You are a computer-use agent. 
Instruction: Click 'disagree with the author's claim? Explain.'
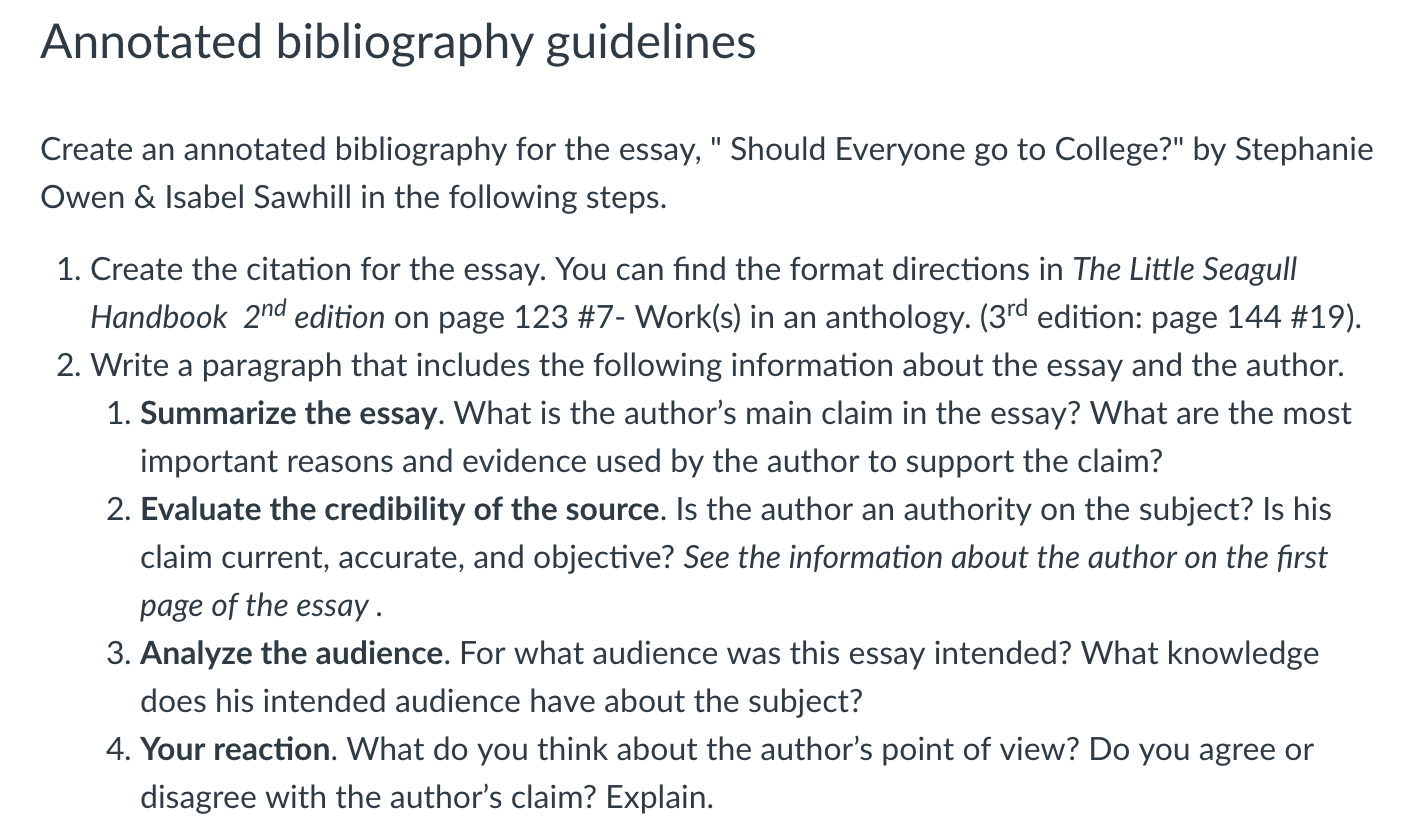(x=427, y=798)
